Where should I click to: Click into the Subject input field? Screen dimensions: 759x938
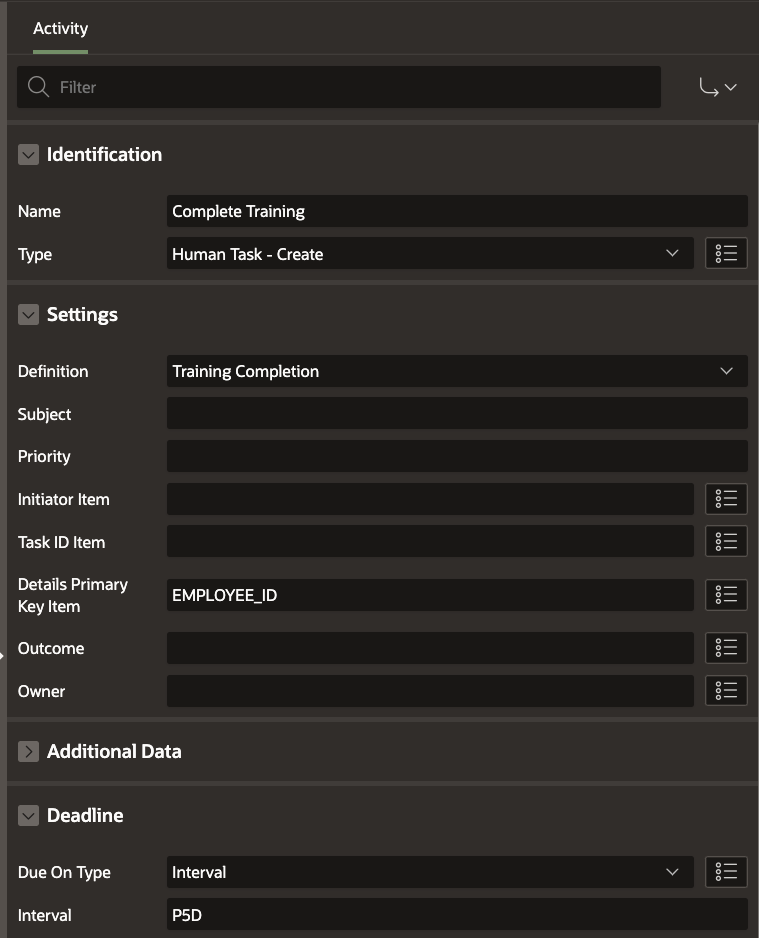pos(457,414)
